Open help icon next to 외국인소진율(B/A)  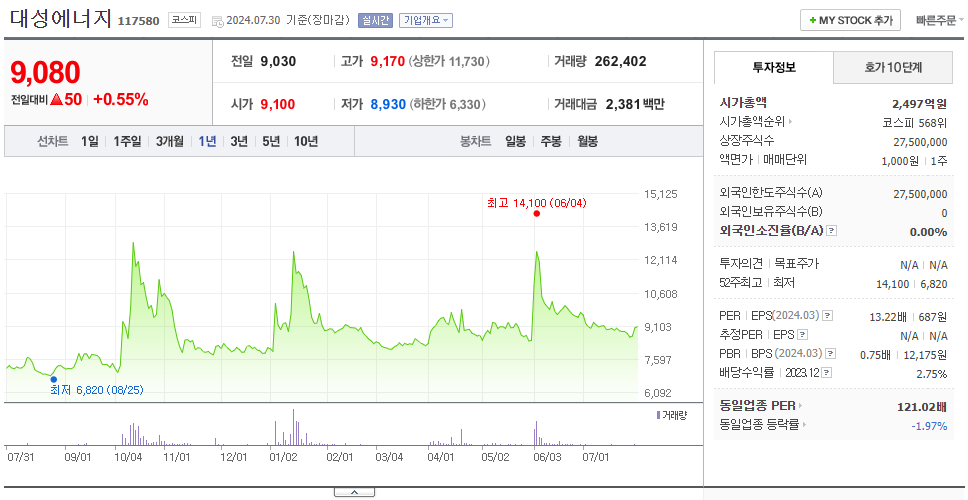[832, 230]
